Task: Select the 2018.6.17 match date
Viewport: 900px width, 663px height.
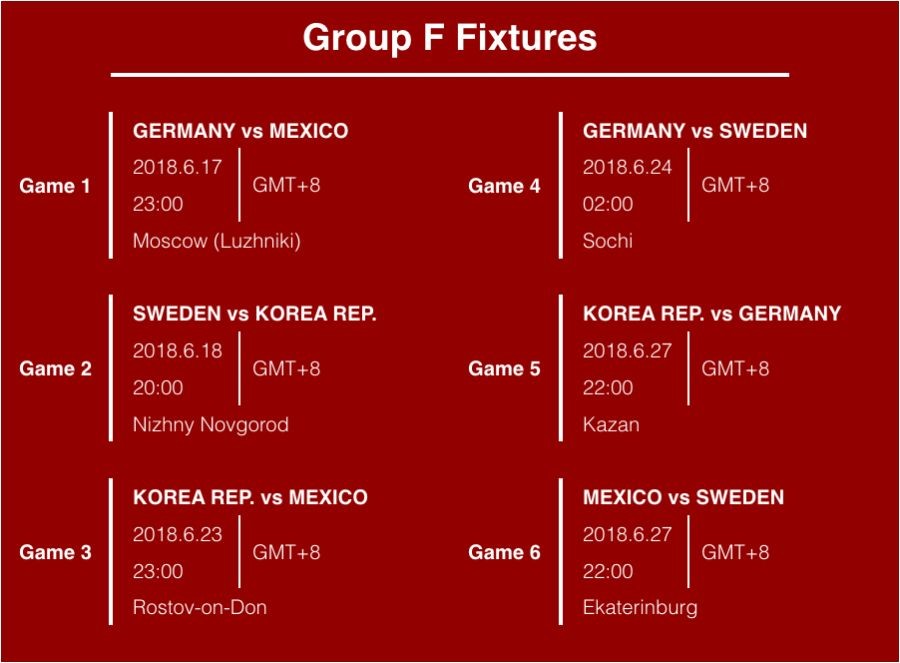Action: [x=177, y=167]
